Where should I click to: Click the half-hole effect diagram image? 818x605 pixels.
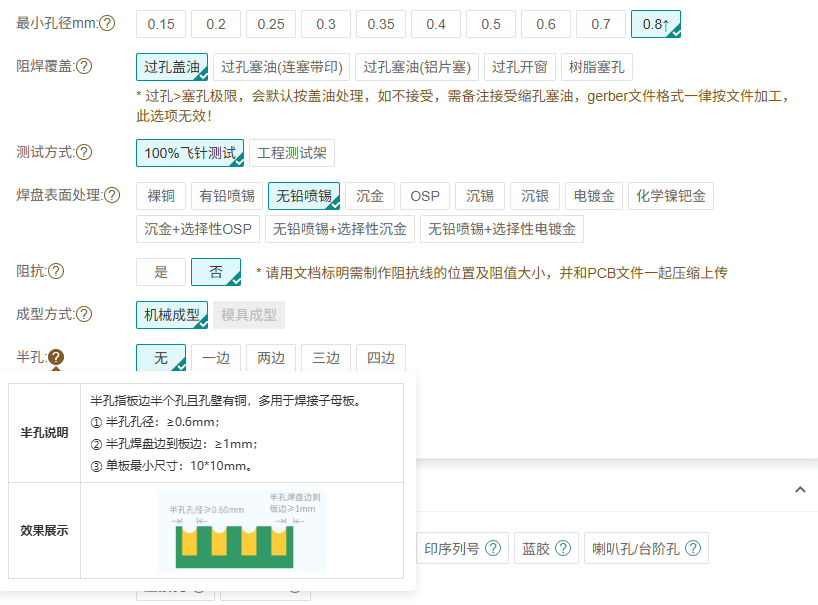[242, 530]
